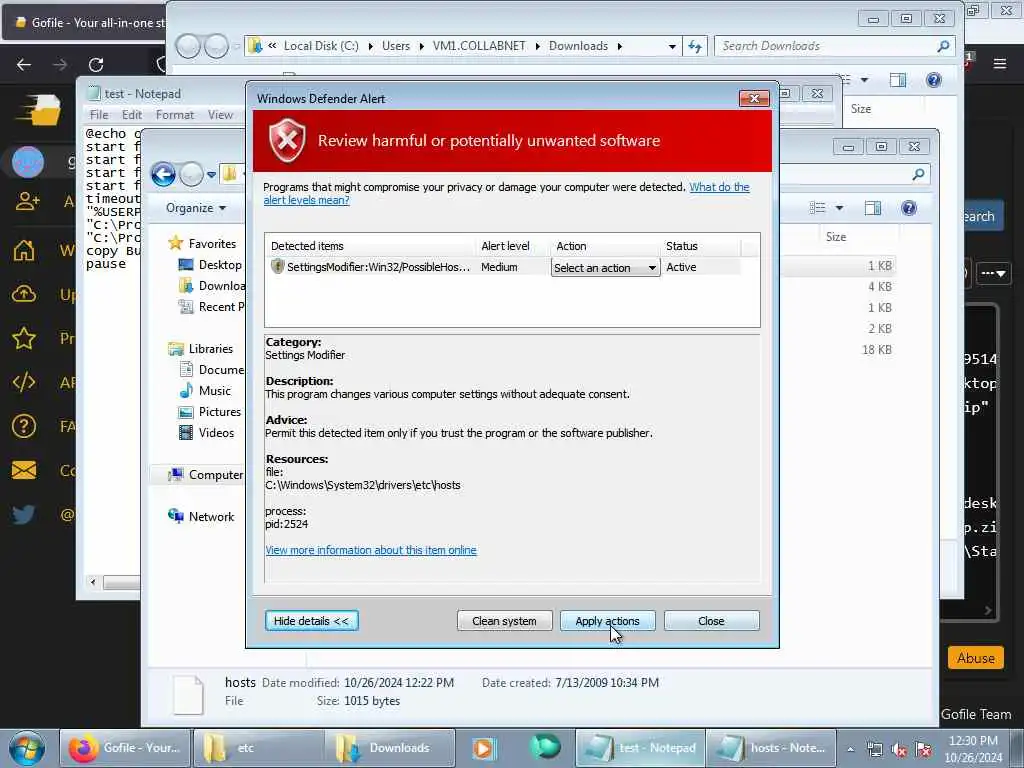The image size is (1024, 768).
Task: Click the Gofile question mark icon
Action: click(x=24, y=426)
